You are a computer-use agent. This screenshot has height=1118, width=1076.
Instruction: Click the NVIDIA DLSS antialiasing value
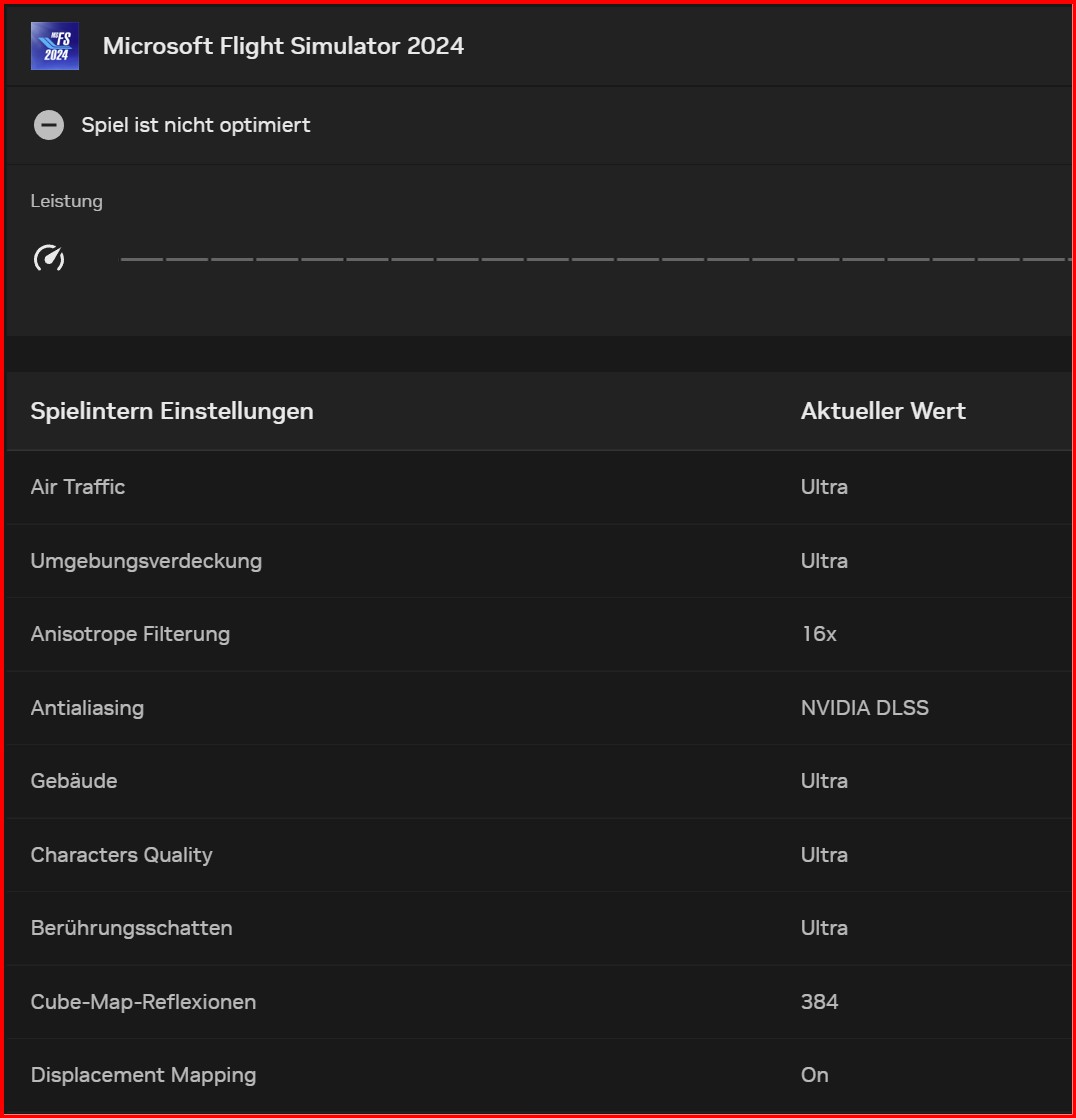(x=864, y=708)
